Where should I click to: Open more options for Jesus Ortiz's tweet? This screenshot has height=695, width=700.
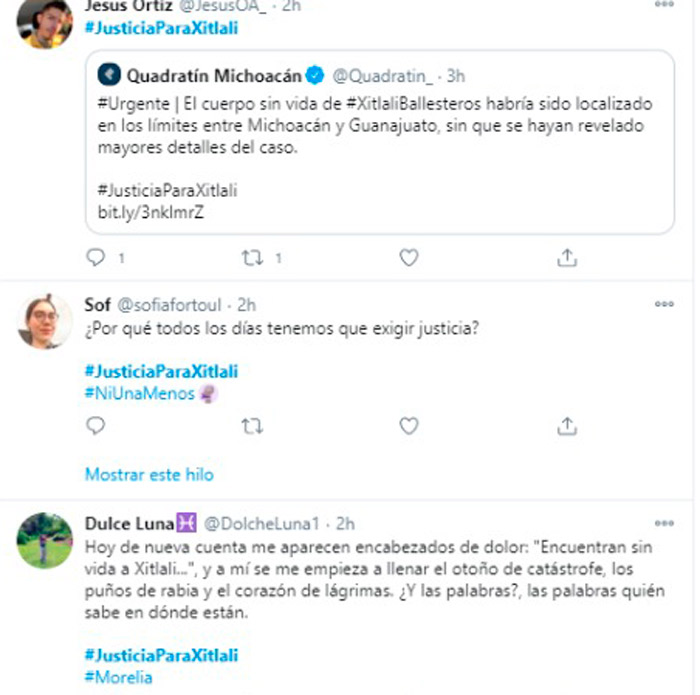(664, 5)
